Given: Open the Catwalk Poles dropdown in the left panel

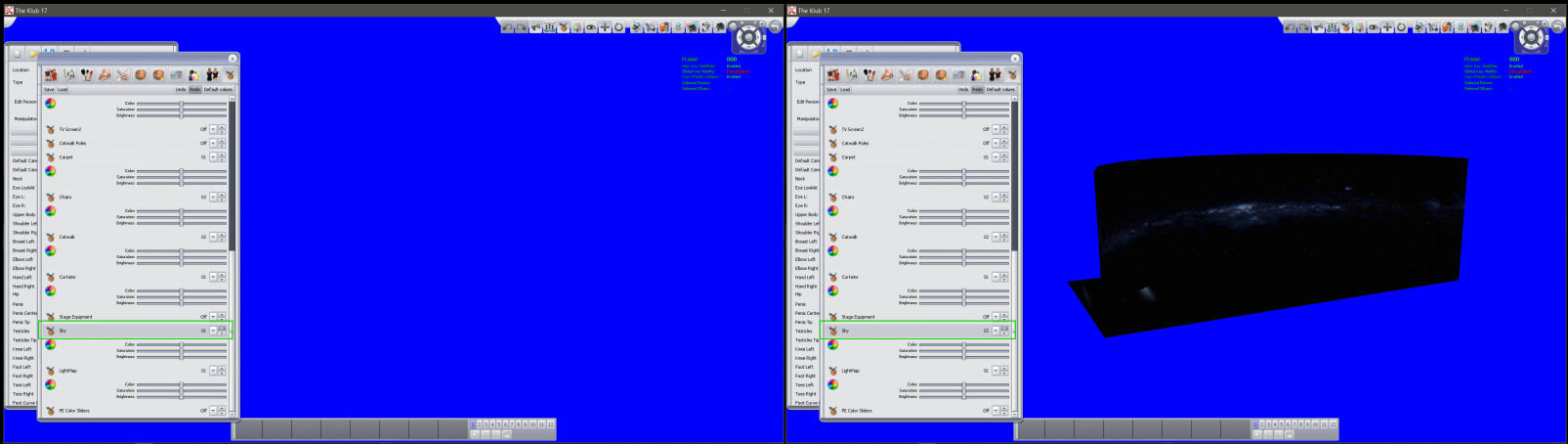Looking at the screenshot, I should (x=213, y=143).
